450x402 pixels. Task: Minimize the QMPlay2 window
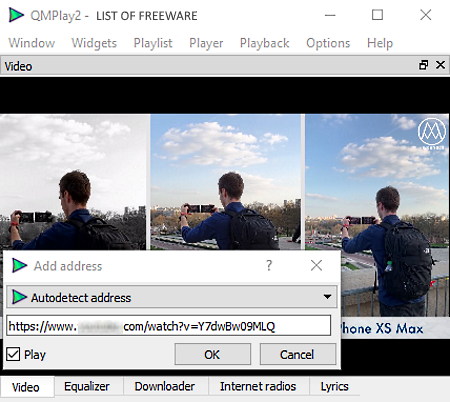[x=330, y=15]
